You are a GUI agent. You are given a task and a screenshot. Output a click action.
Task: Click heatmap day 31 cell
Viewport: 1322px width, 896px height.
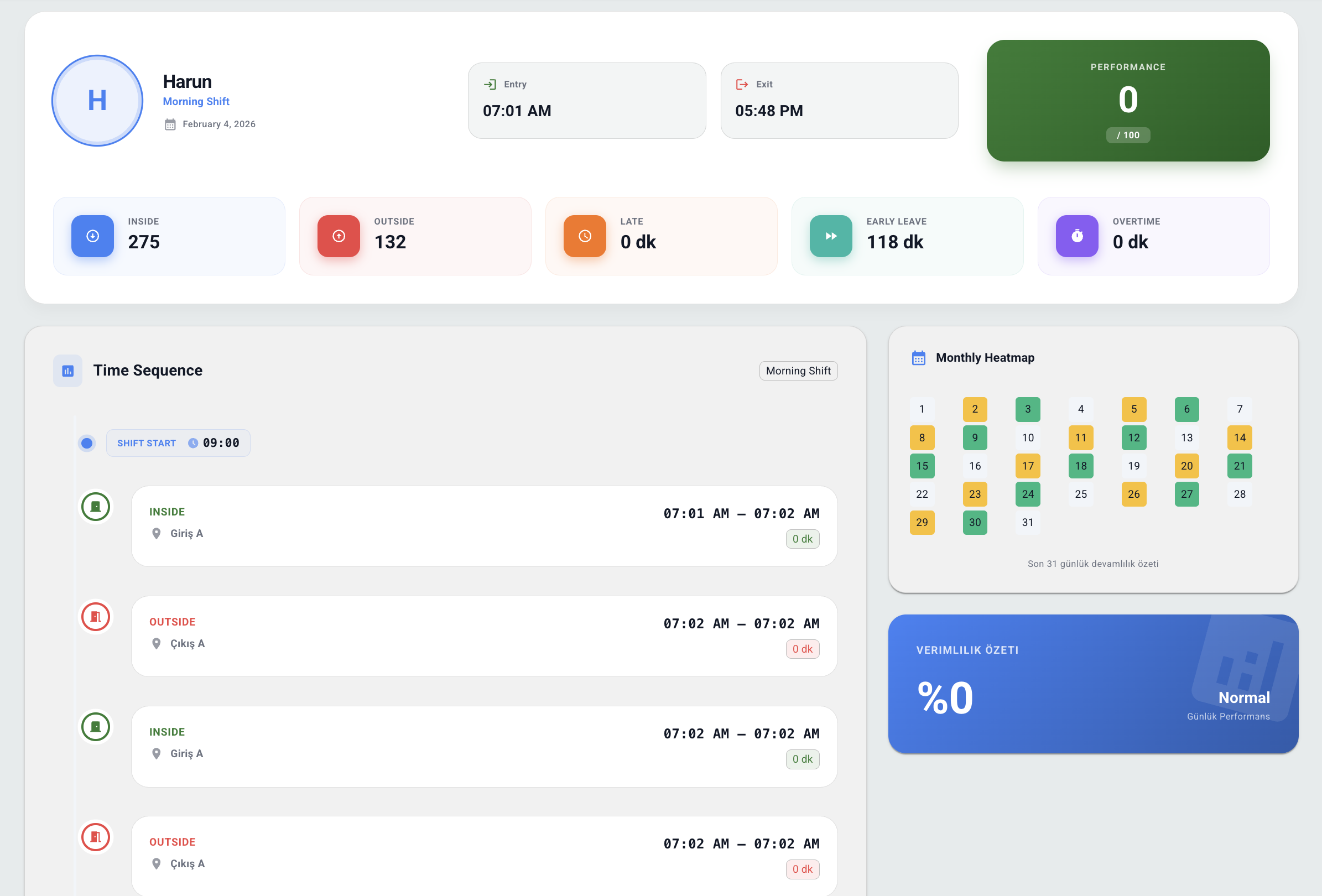tap(1027, 522)
